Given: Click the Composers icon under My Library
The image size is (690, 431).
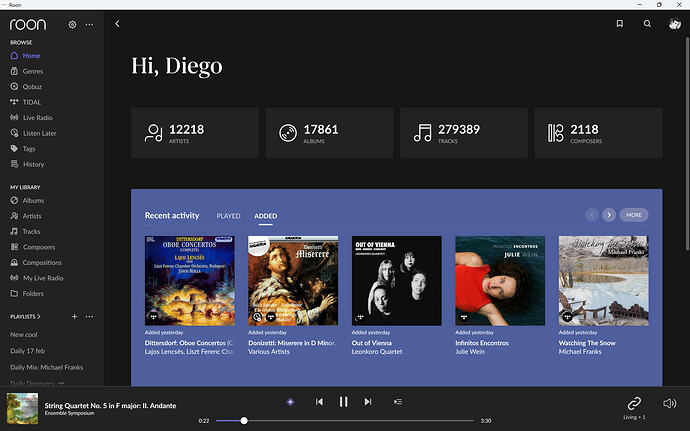Looking at the screenshot, I should pyautogui.click(x=14, y=247).
